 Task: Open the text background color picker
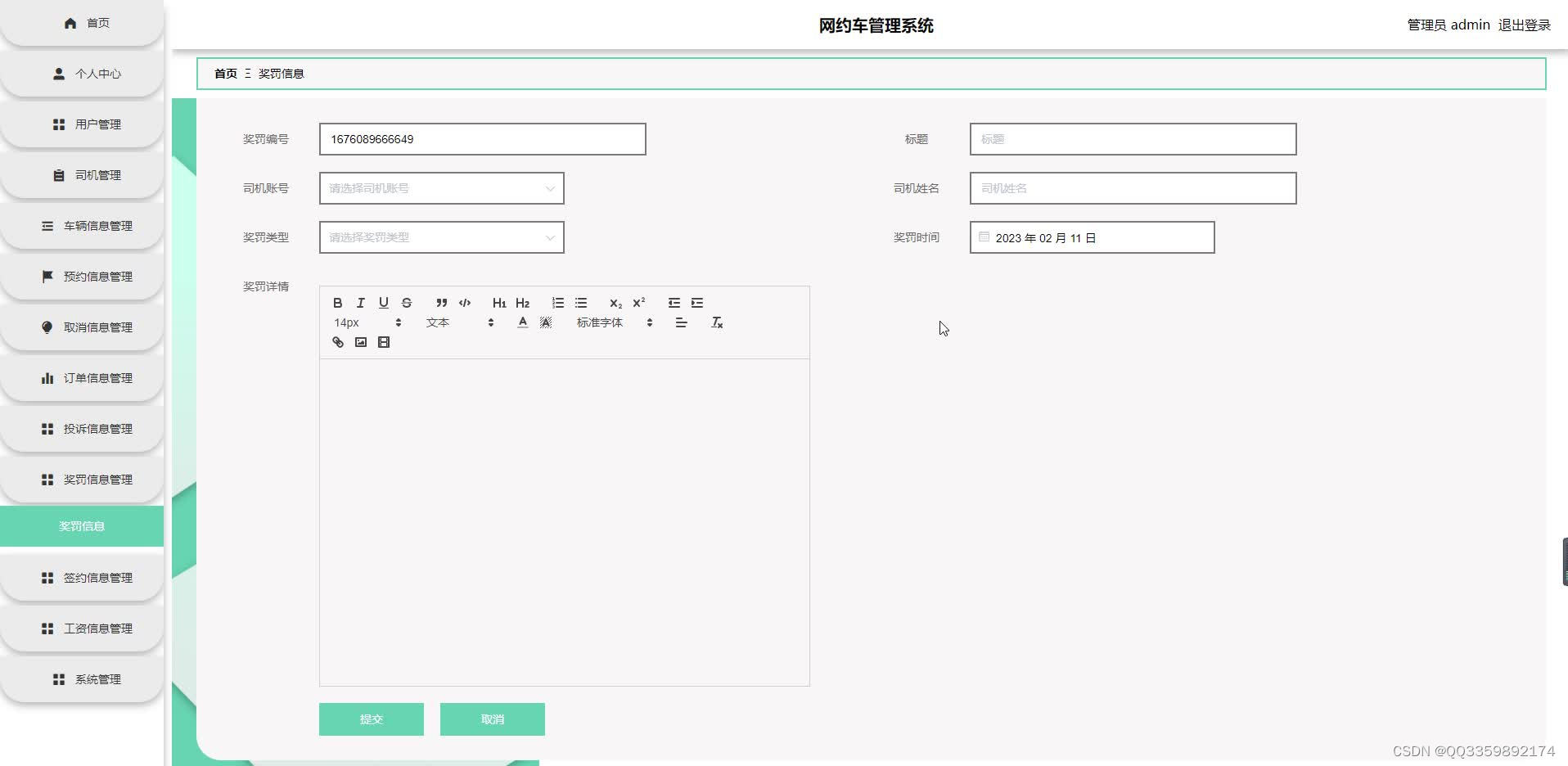coord(546,322)
